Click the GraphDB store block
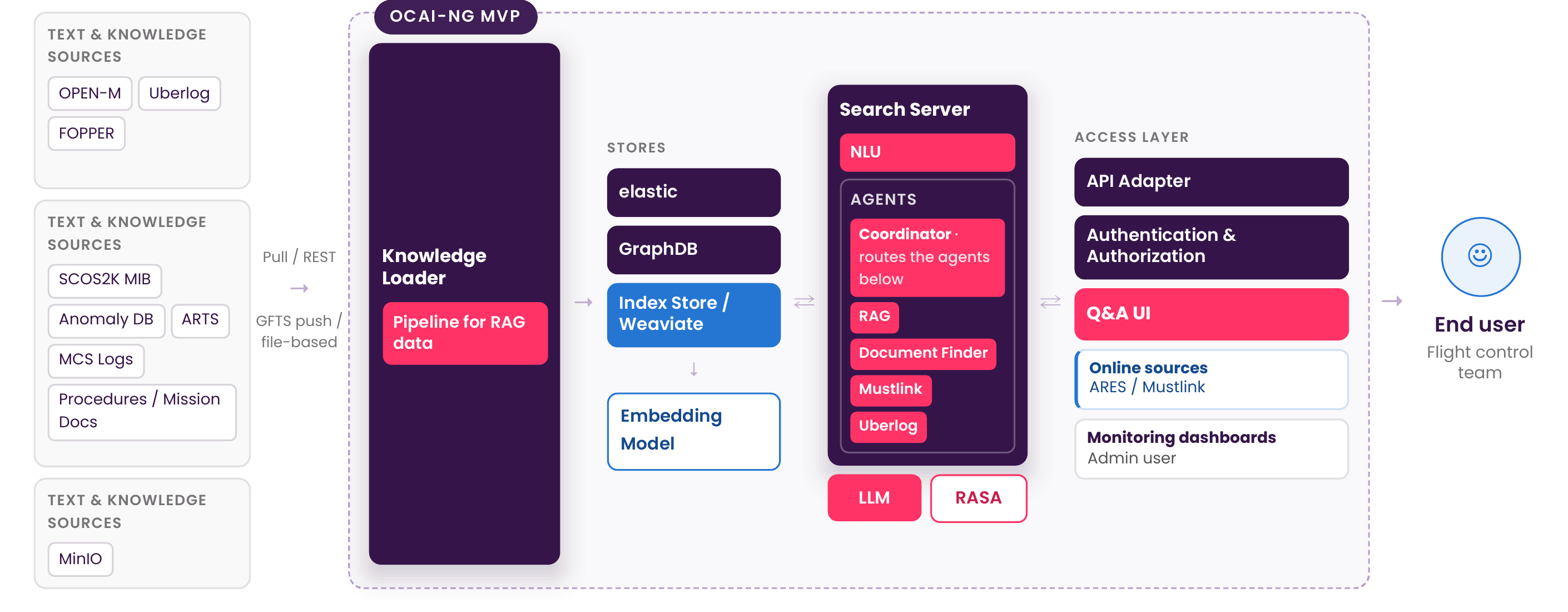The width and height of the screenshot is (1568, 612). coord(693,250)
